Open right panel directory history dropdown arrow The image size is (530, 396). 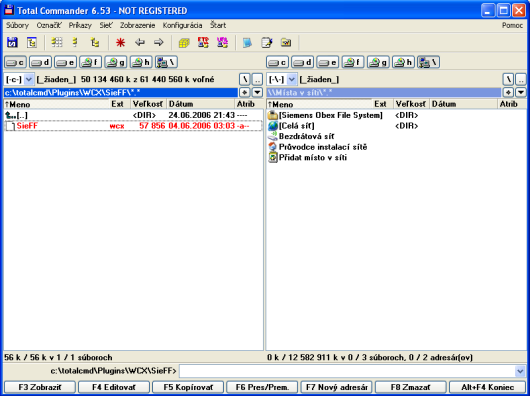point(521,93)
